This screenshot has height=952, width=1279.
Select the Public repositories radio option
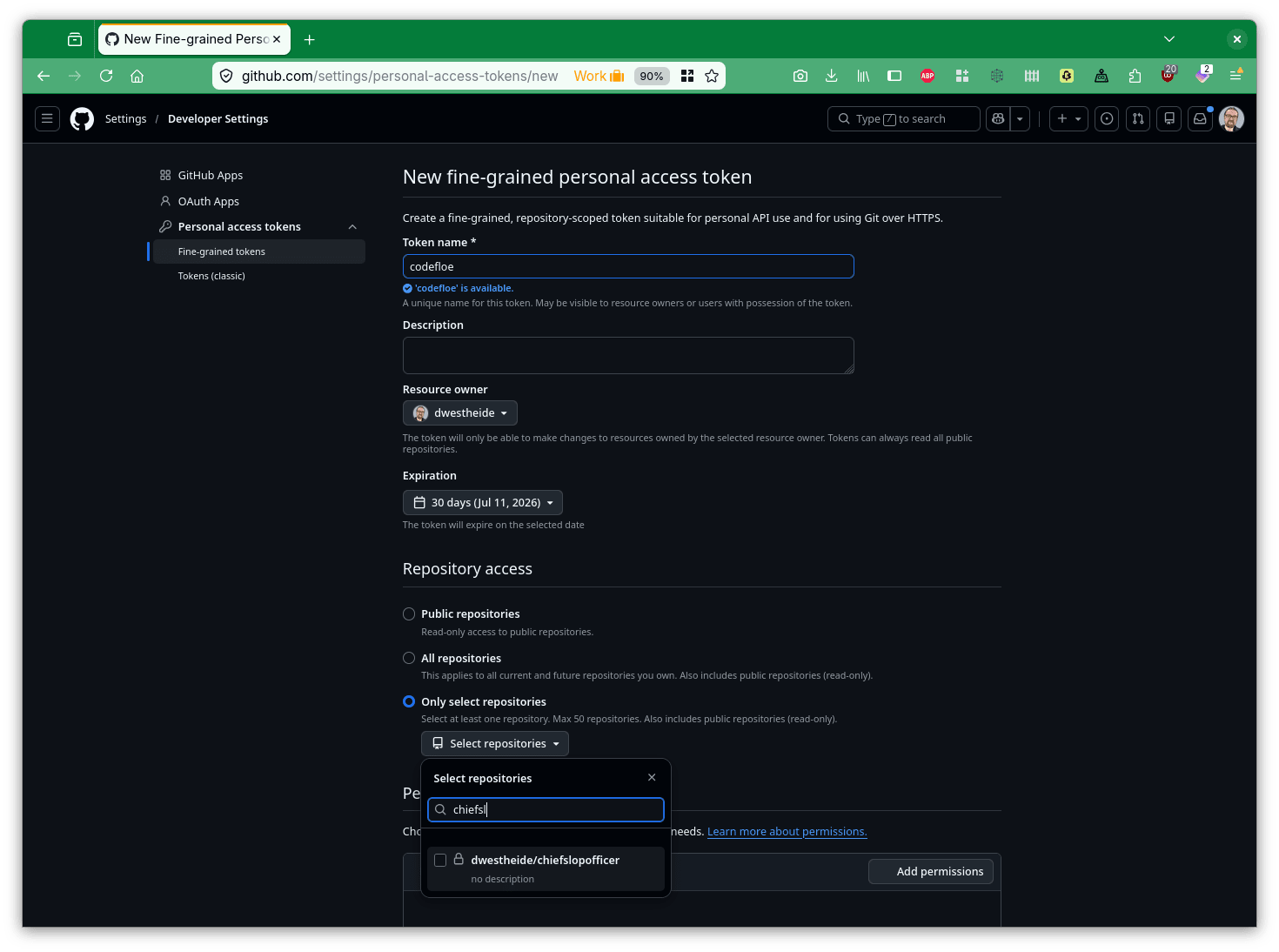(409, 614)
